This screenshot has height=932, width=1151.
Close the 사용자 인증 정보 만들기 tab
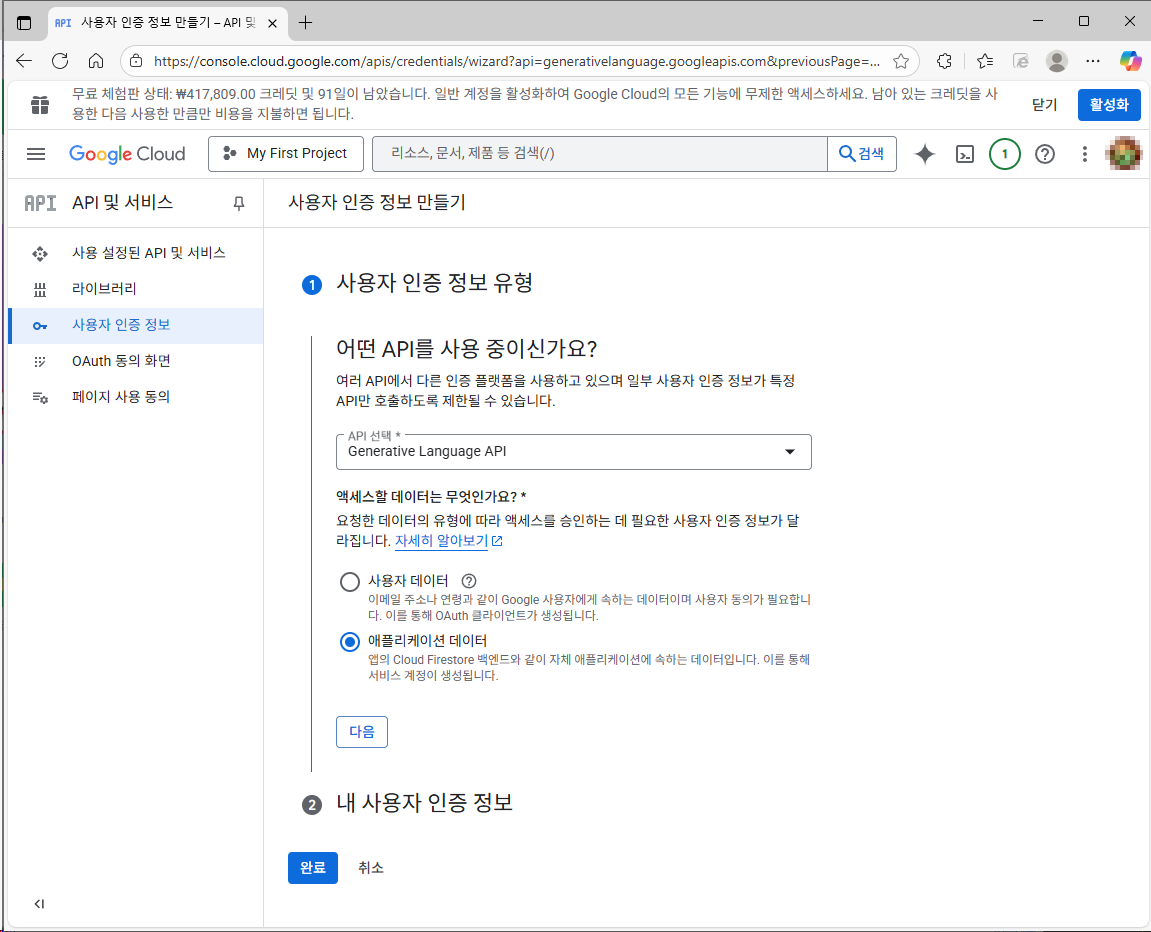pyautogui.click(x=272, y=23)
